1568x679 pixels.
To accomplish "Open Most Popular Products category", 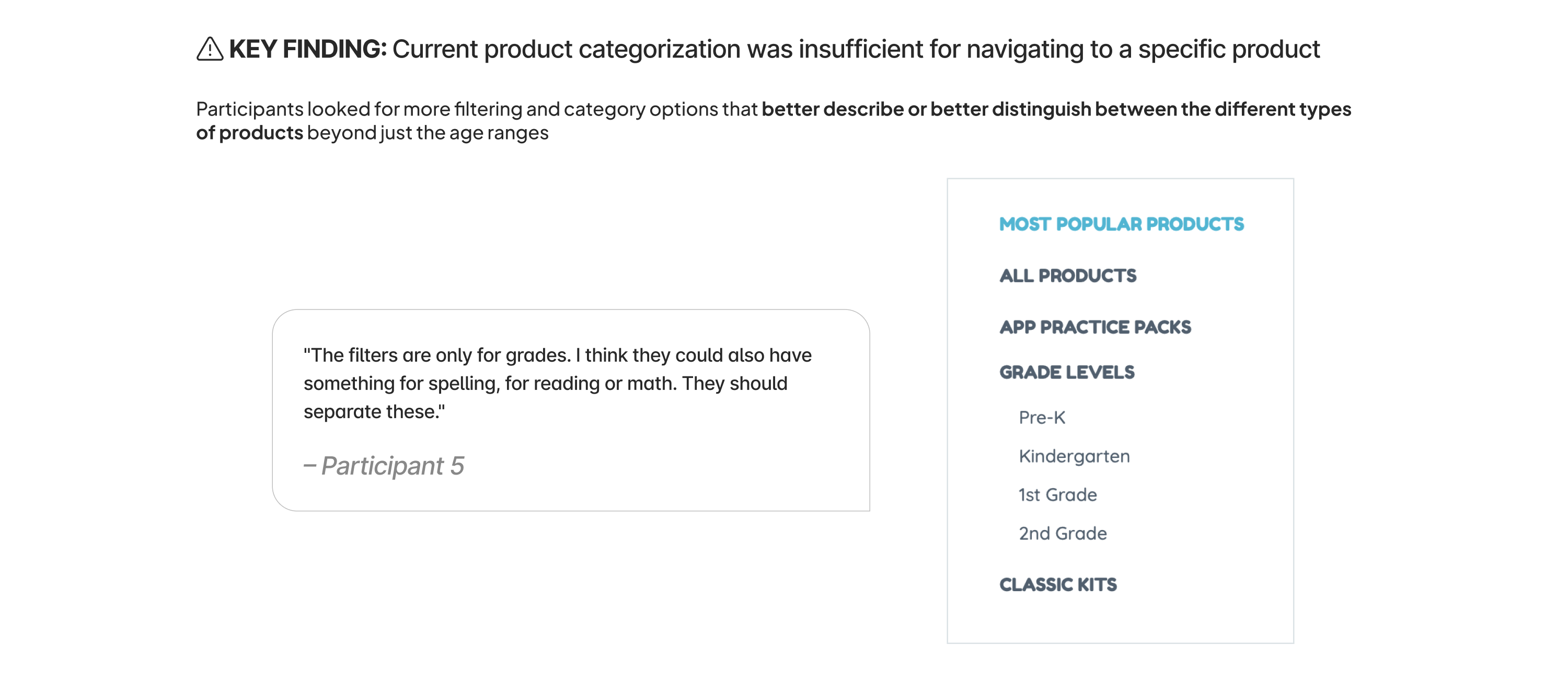I will pyautogui.click(x=1121, y=224).
